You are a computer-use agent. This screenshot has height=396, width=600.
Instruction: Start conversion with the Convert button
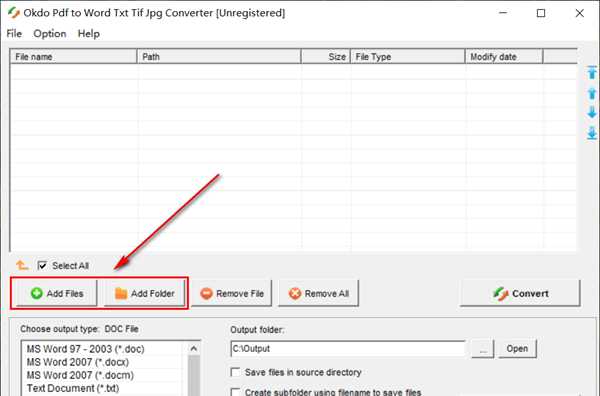coord(520,293)
